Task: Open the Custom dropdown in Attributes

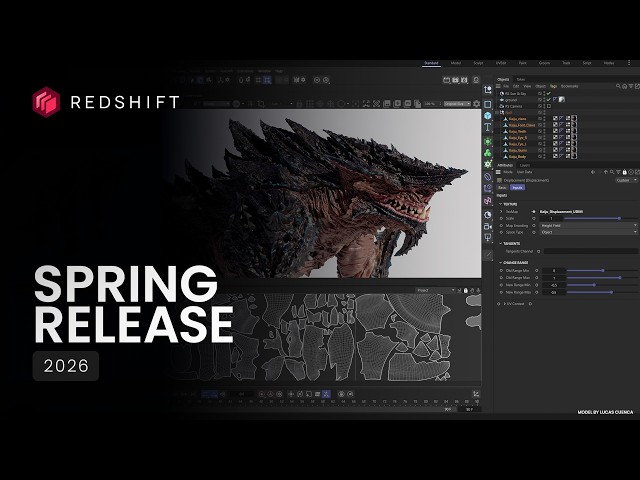Action: (626, 180)
